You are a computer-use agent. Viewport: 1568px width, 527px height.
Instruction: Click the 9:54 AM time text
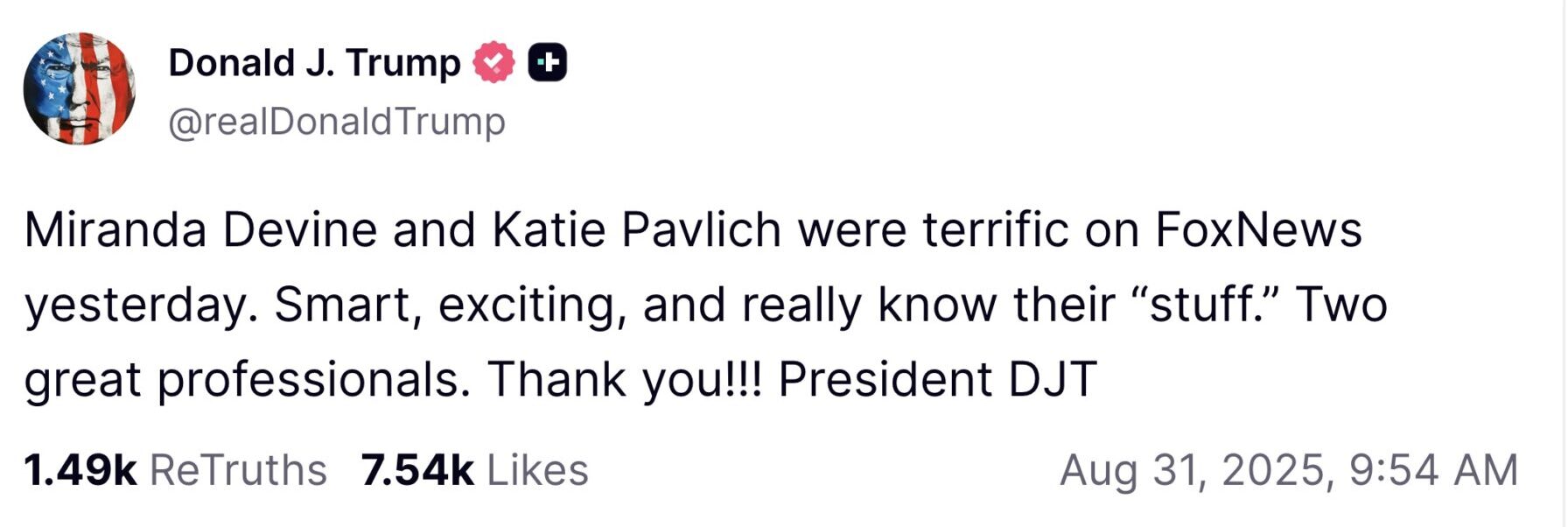[x=1433, y=470]
